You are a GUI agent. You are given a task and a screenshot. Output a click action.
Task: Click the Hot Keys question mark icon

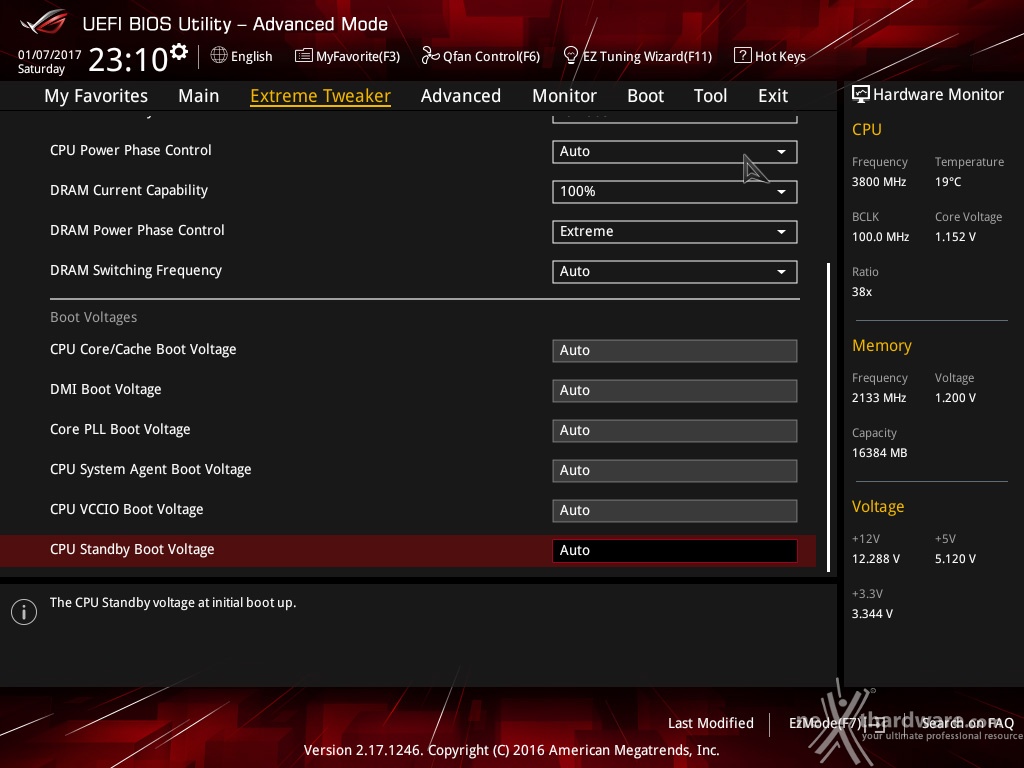[x=743, y=56]
